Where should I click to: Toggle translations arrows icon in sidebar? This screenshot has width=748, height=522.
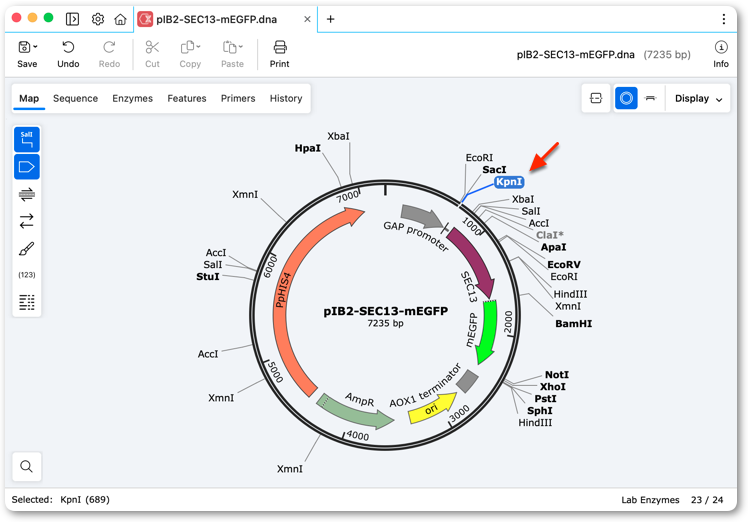coord(27,221)
